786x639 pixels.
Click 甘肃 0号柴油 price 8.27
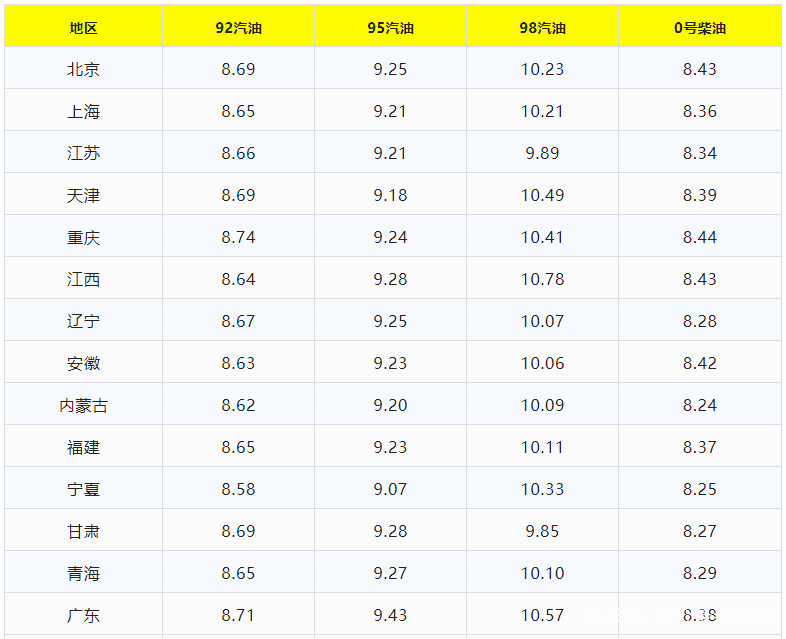(x=700, y=531)
